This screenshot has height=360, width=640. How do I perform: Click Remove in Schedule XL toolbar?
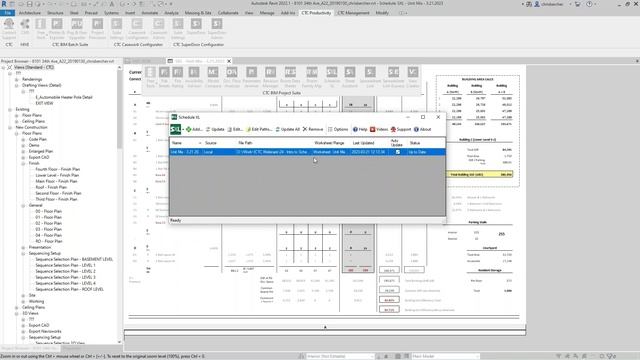point(313,129)
